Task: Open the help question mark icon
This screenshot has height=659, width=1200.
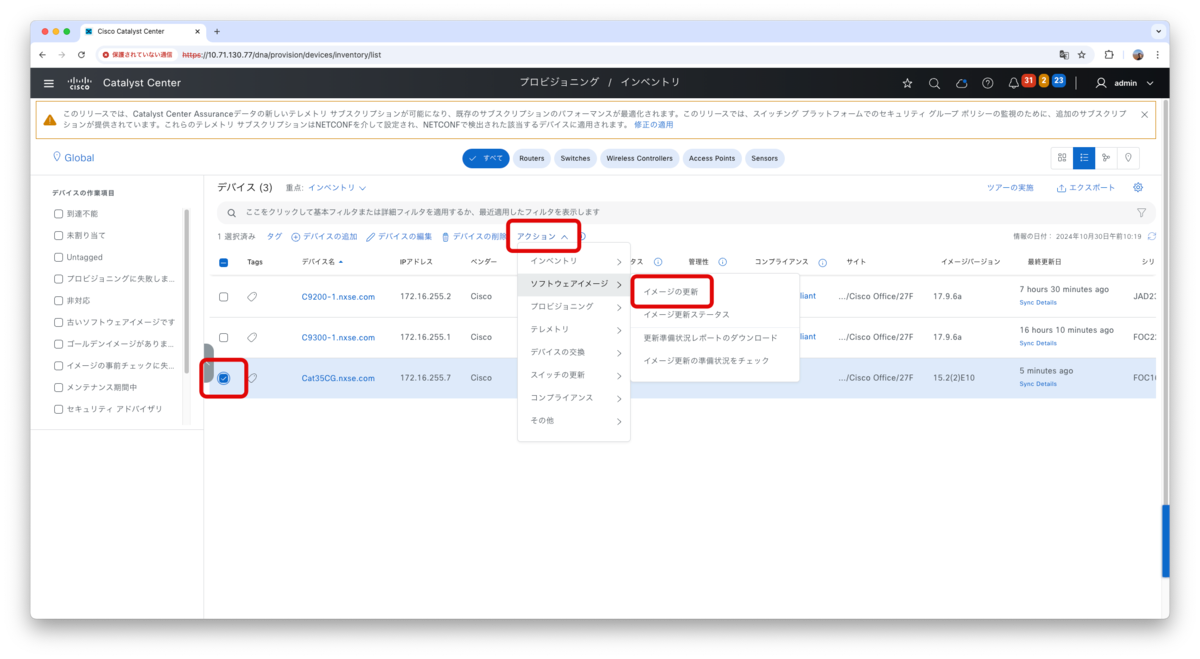Action: click(x=988, y=83)
